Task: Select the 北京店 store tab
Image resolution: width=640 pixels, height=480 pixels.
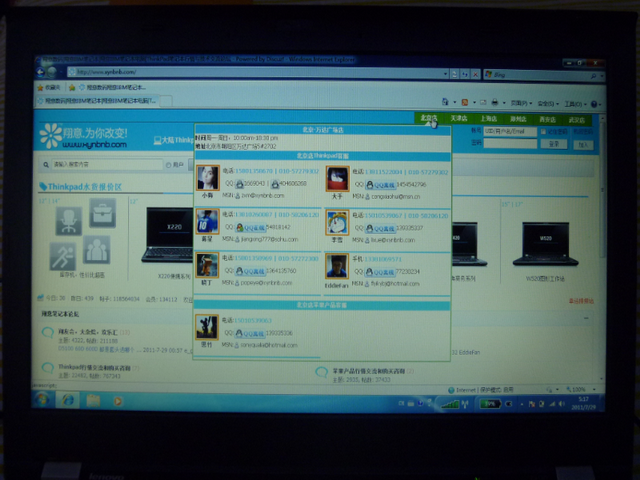Action: click(429, 119)
